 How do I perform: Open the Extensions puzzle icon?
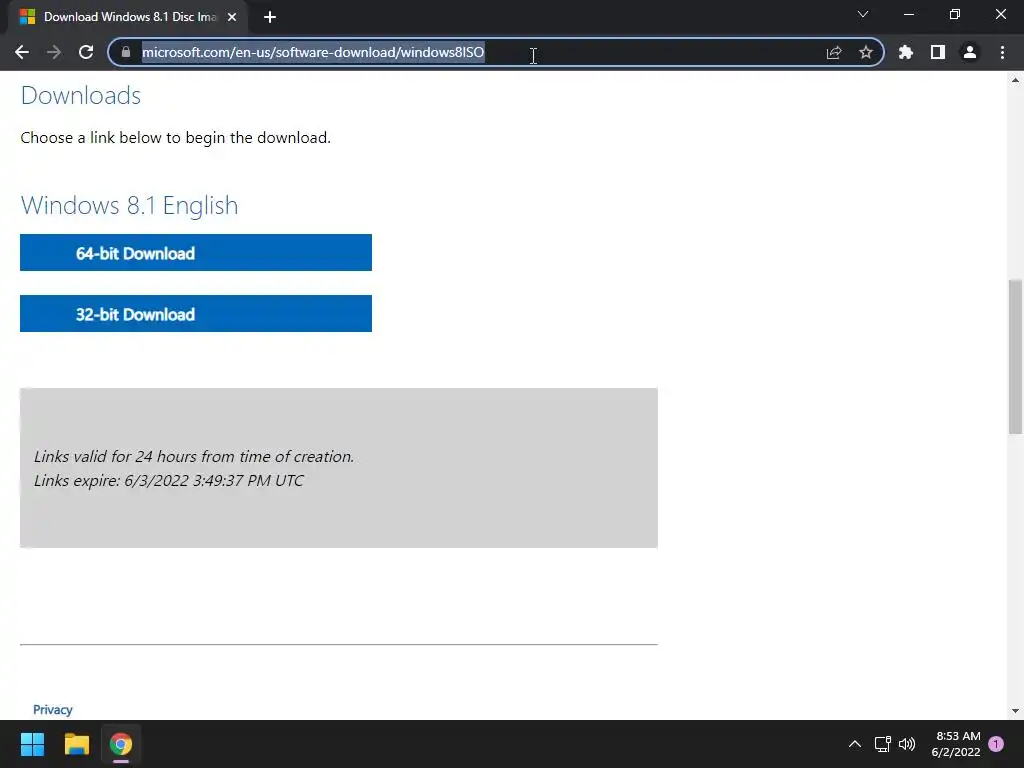[x=906, y=52]
